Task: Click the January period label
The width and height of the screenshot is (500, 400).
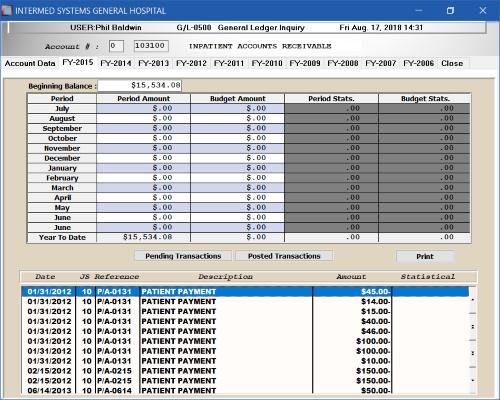Action: point(62,168)
